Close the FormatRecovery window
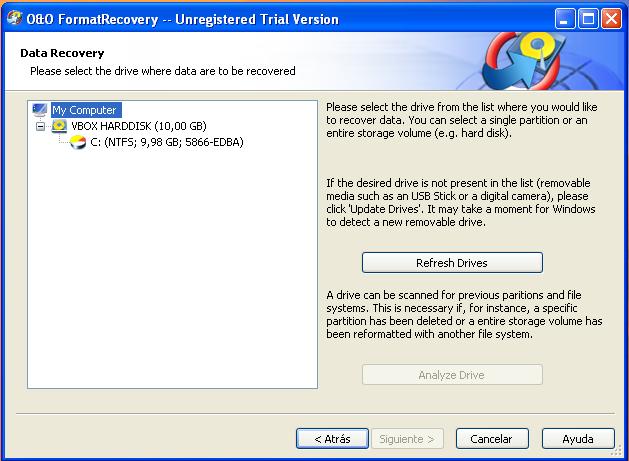Image resolution: width=629 pixels, height=461 pixels. pos(611,18)
